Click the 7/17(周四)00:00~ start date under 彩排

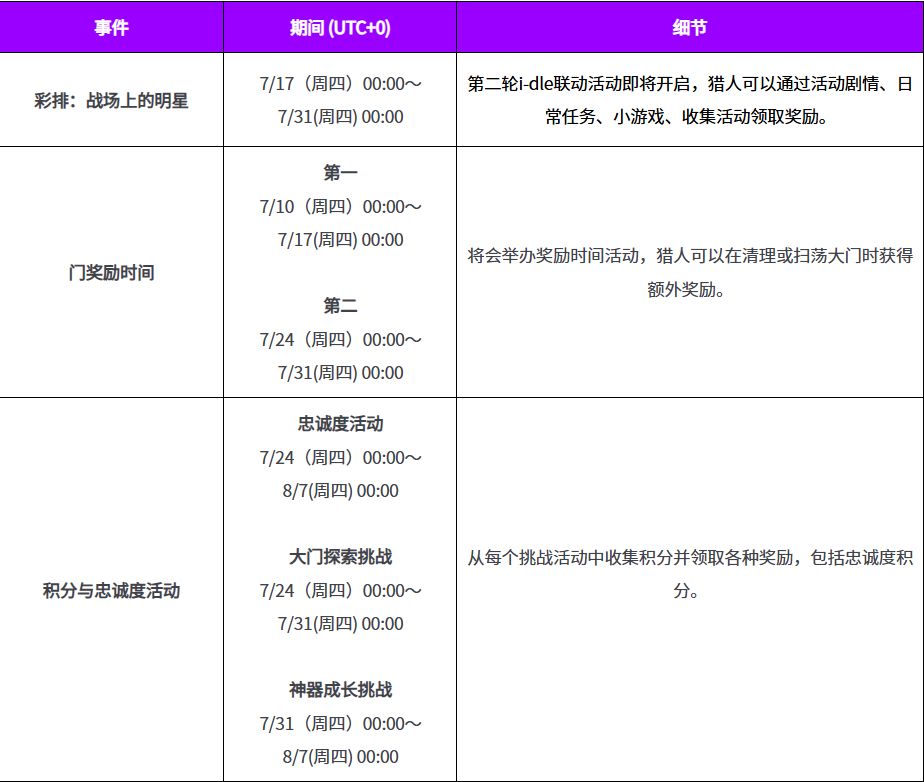tap(340, 84)
